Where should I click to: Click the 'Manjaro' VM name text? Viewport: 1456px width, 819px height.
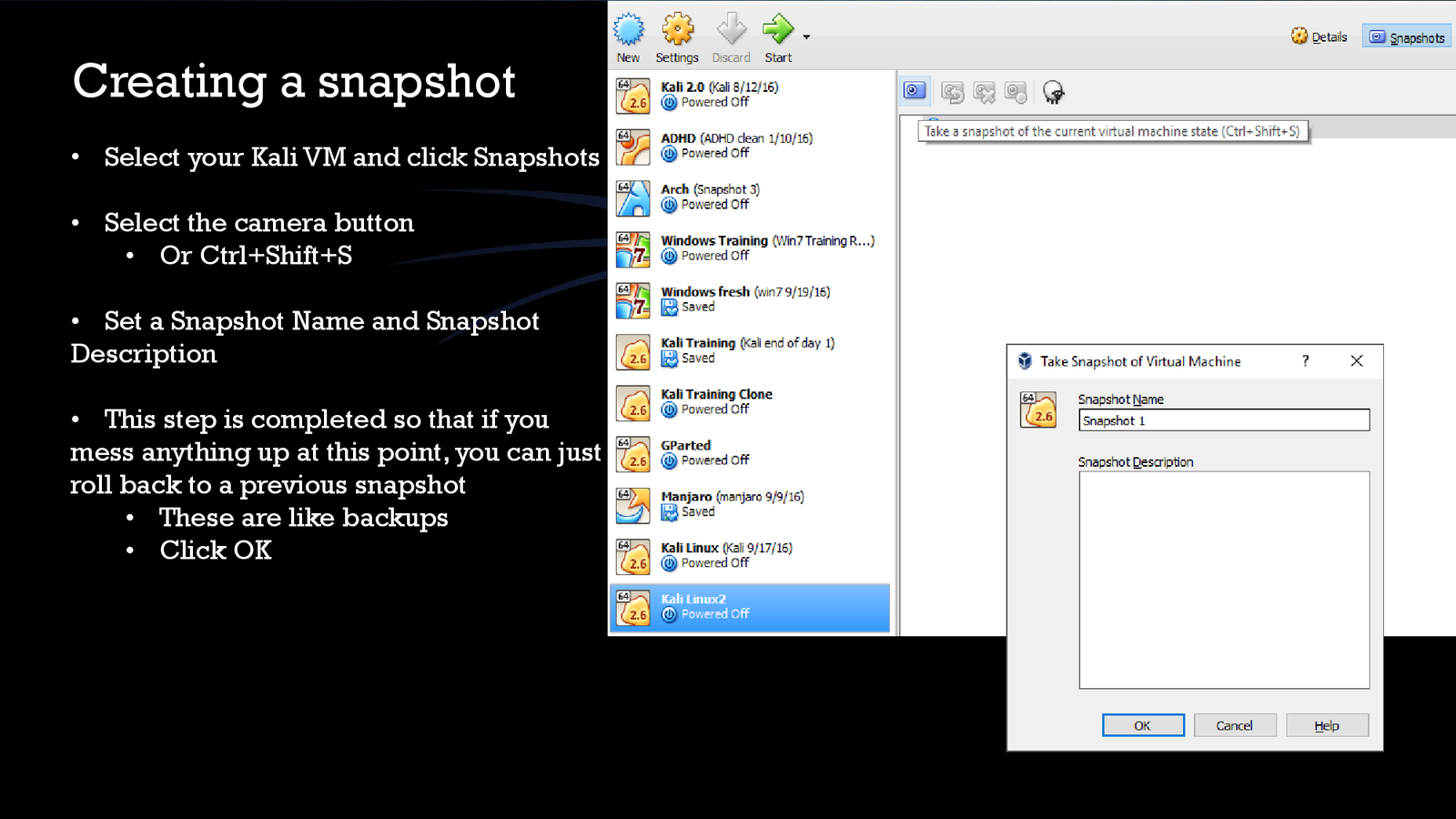click(686, 497)
